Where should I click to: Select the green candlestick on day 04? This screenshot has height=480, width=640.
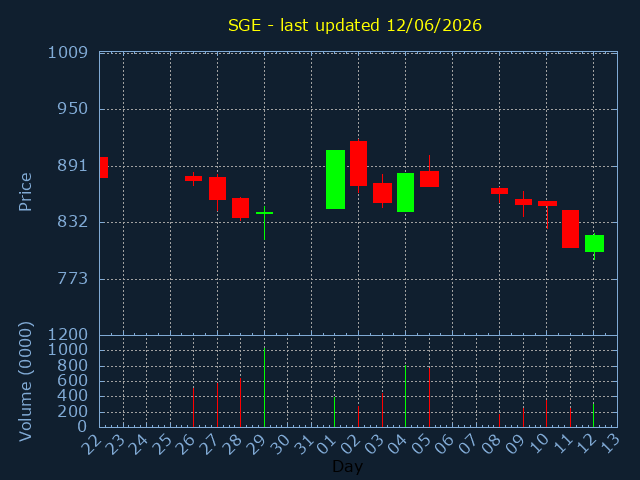coord(405,193)
